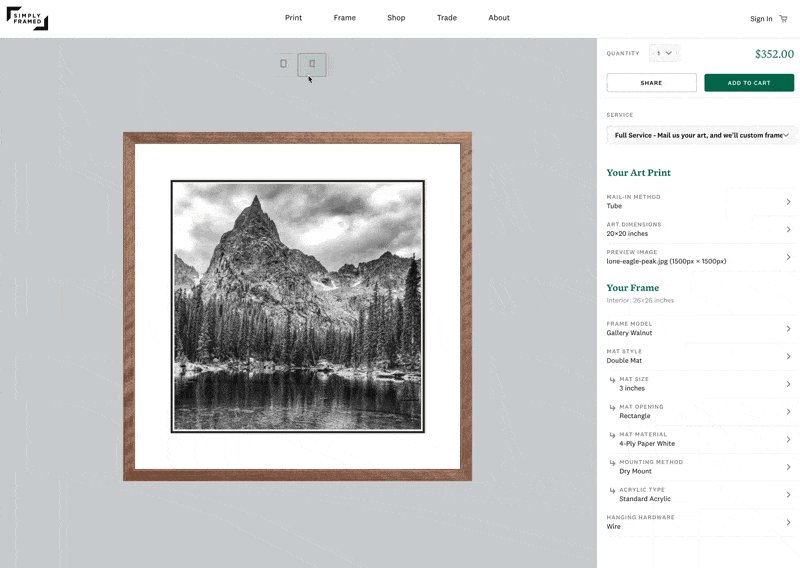Screen dimensions: 800x568
Task: Add the frame to cart
Action: click(x=749, y=83)
